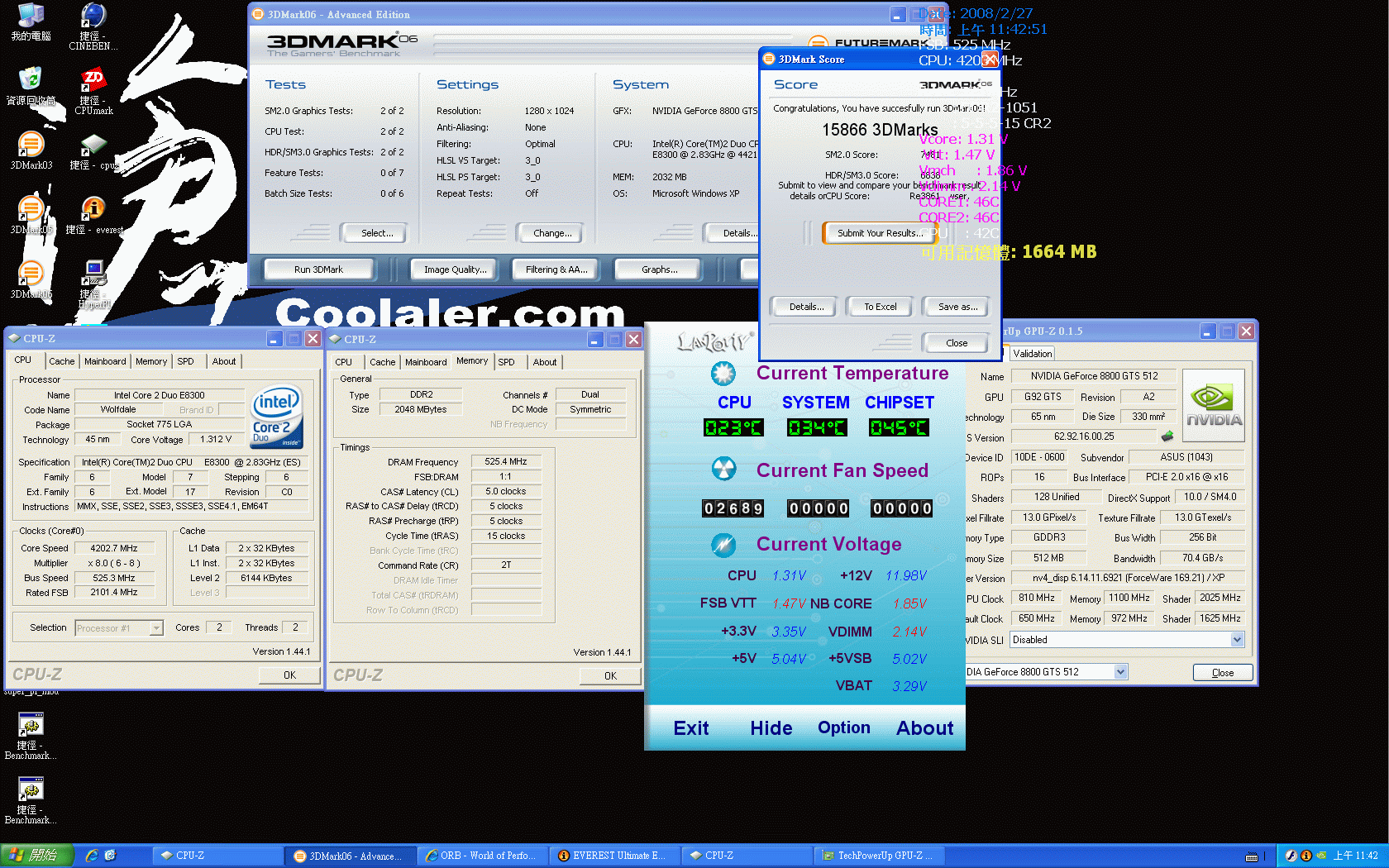Click the DRAM Frequency value 525.4 MHz
This screenshot has width=1389, height=868.
506,461
